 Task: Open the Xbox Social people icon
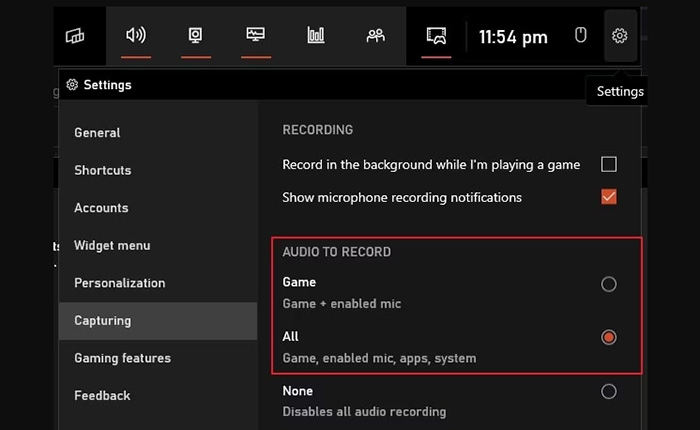click(376, 36)
